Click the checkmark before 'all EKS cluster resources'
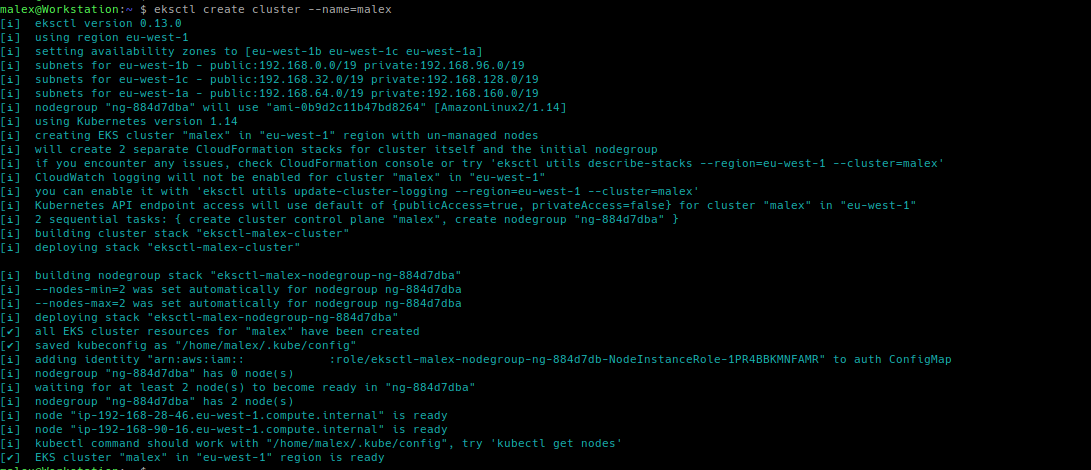Image resolution: width=1091 pixels, height=470 pixels. click(10, 331)
